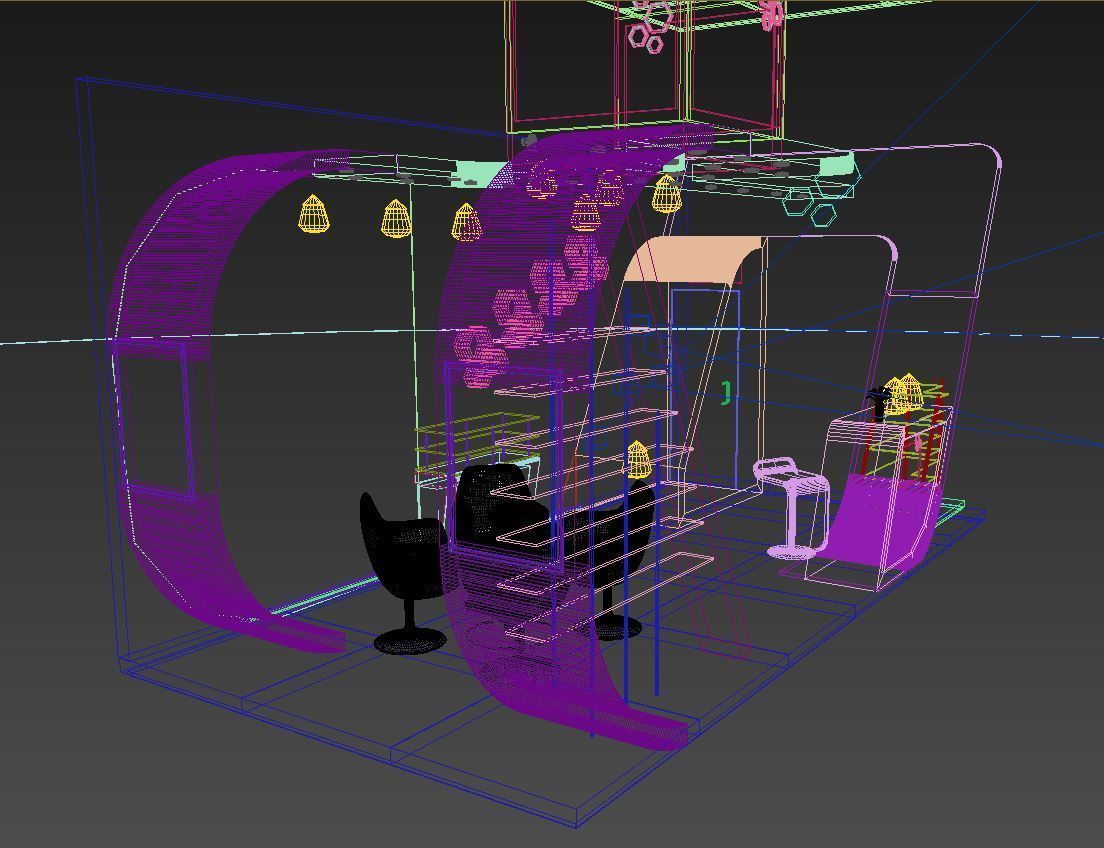
Task: Select the green bracket-shaped door handle
Action: click(x=727, y=392)
